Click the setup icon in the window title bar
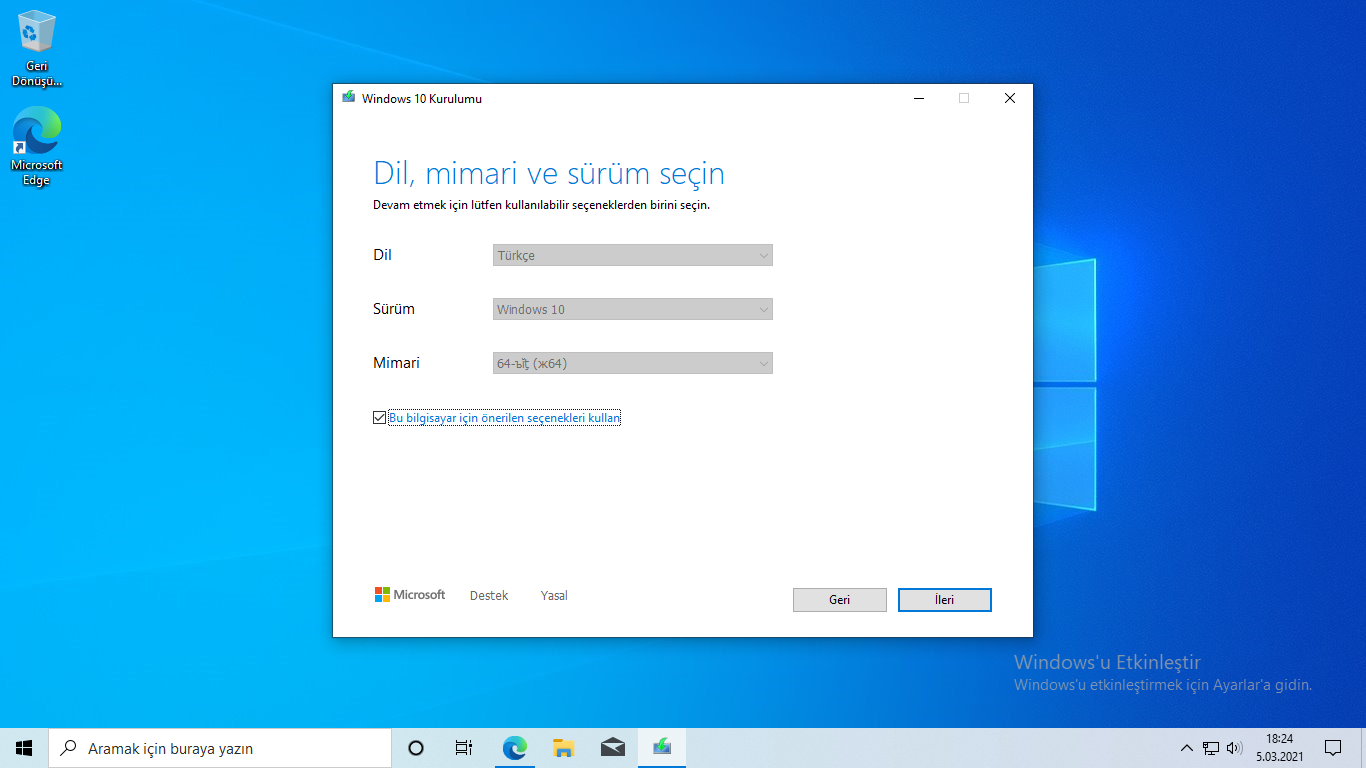The height and width of the screenshot is (768, 1366). (x=348, y=98)
